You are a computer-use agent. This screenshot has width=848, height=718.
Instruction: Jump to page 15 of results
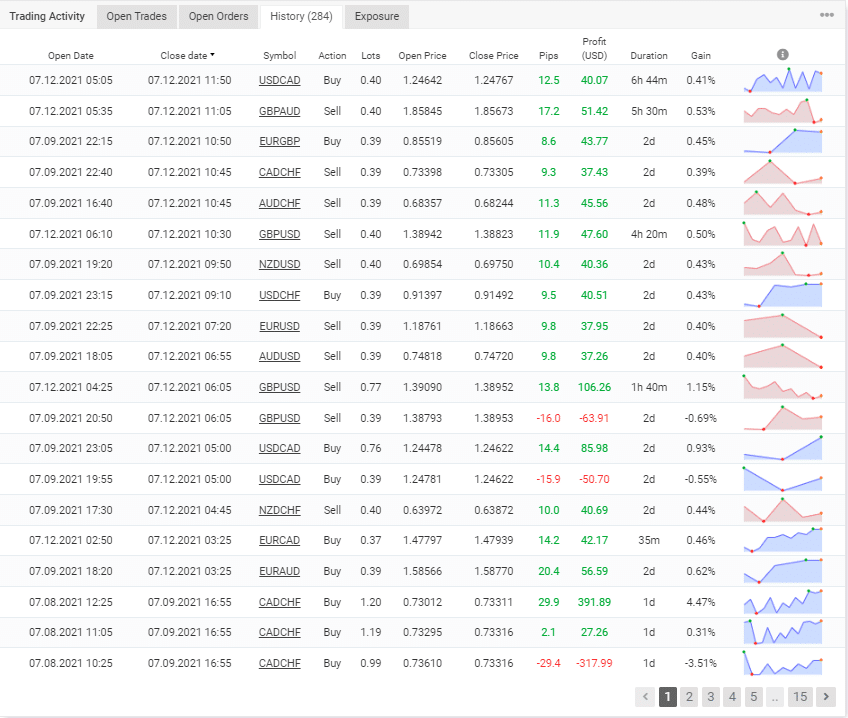tap(800, 697)
